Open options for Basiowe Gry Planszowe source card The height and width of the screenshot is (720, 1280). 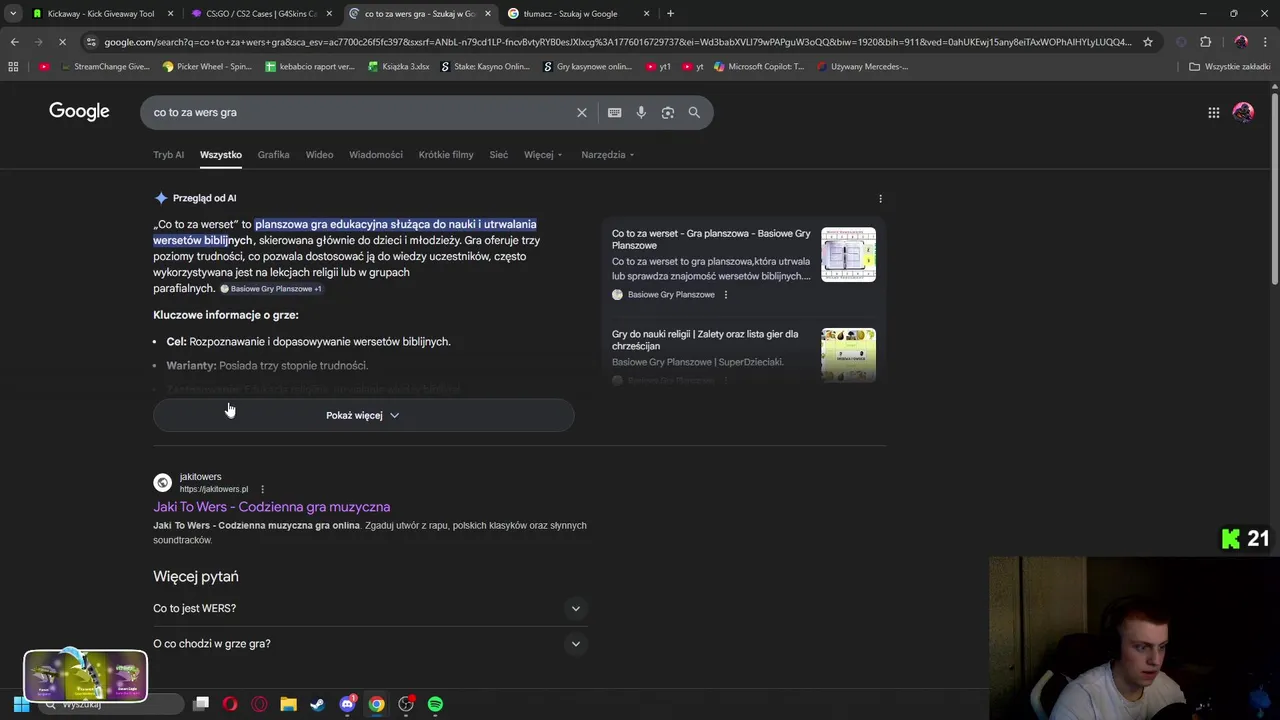pos(726,295)
